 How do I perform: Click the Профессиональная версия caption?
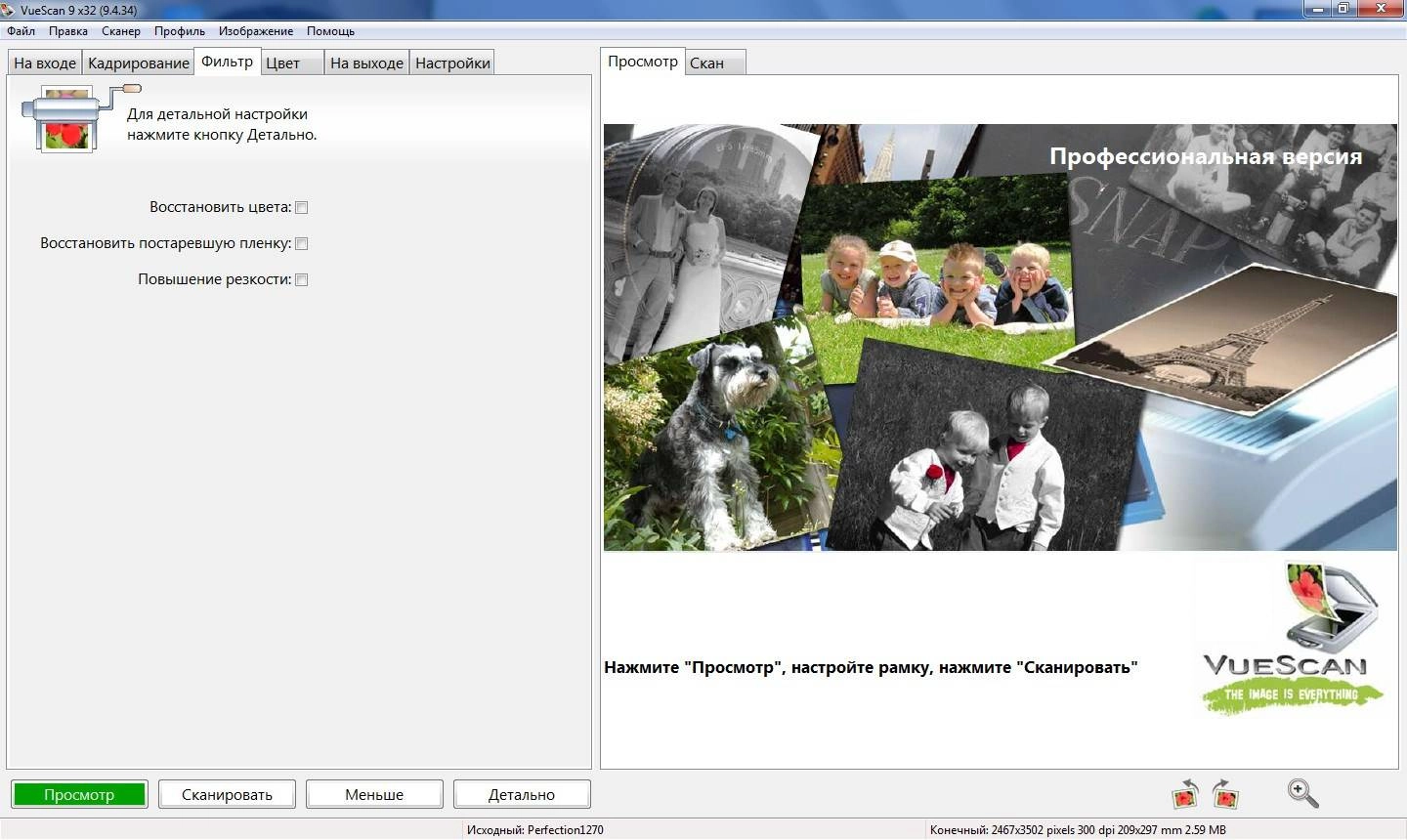click(x=1205, y=156)
